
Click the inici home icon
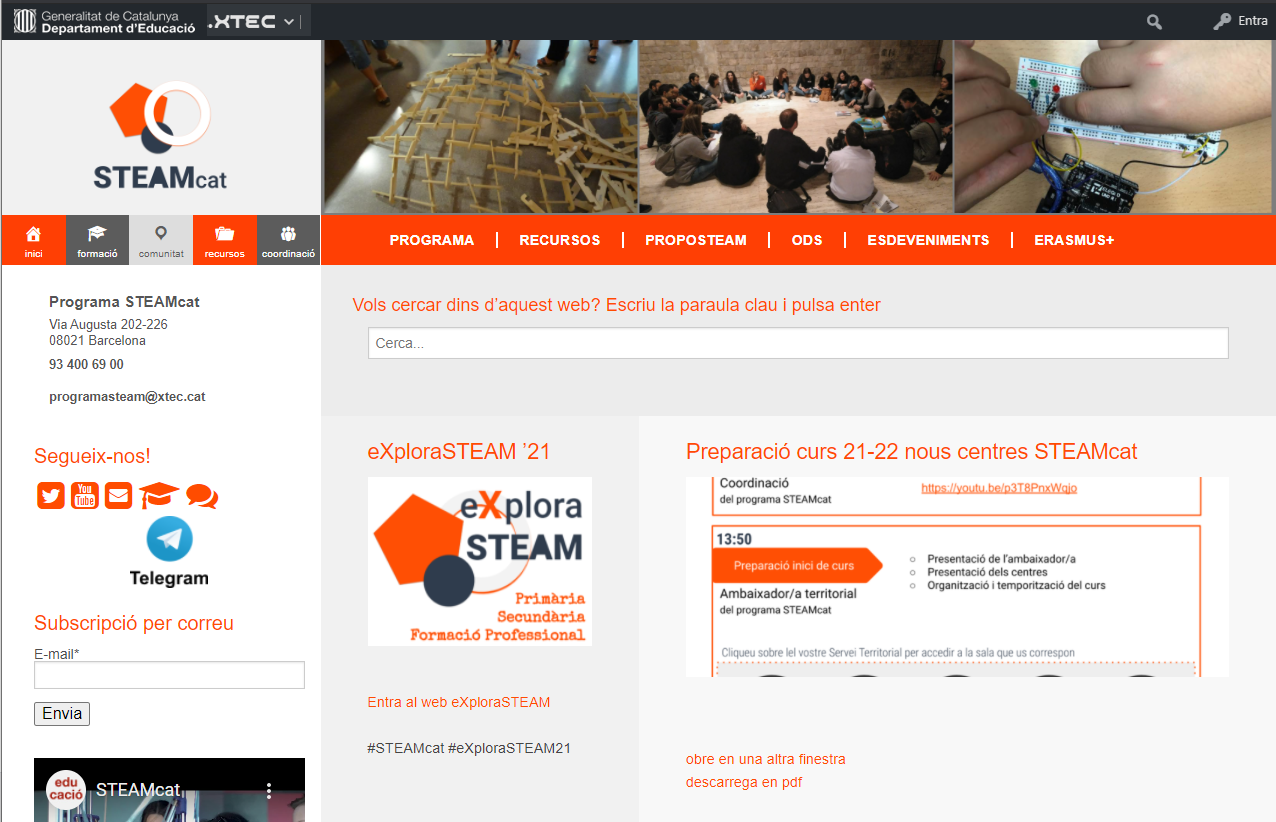[x=33, y=236]
